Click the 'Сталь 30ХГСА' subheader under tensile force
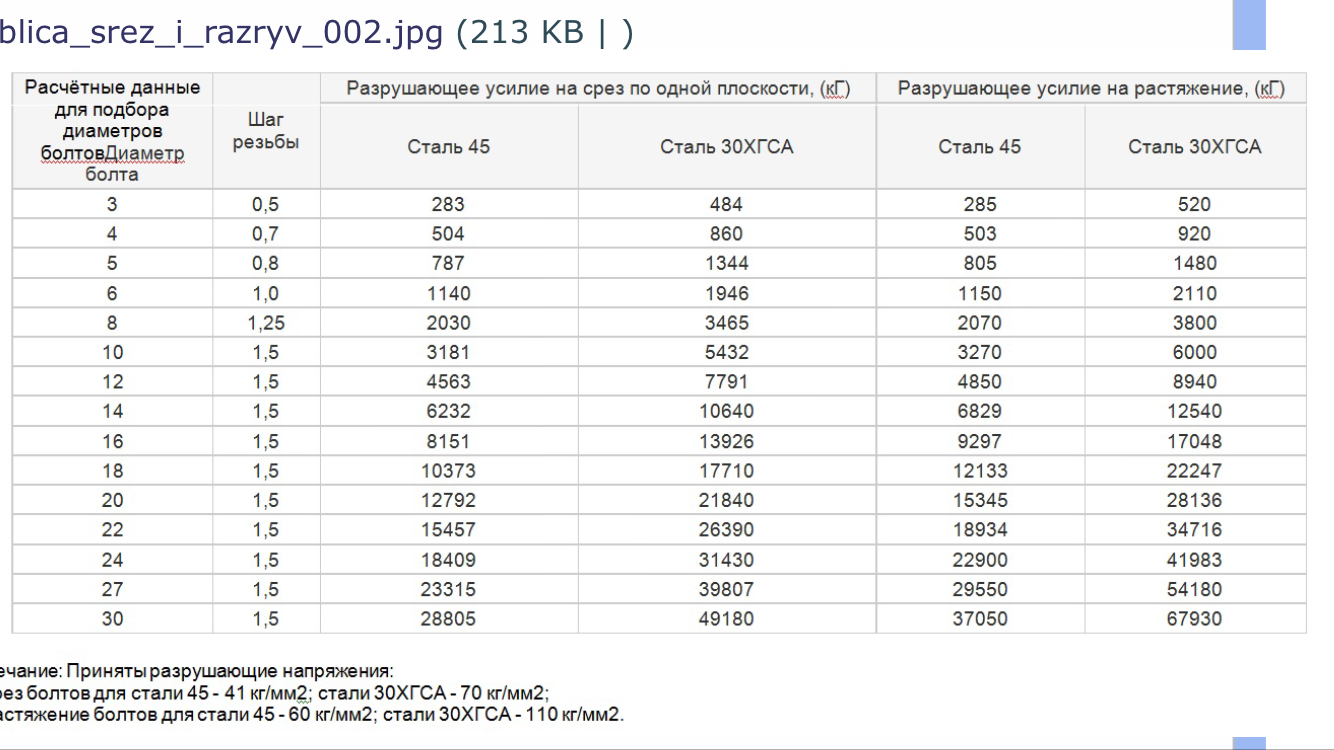1334x750 pixels. click(1195, 147)
